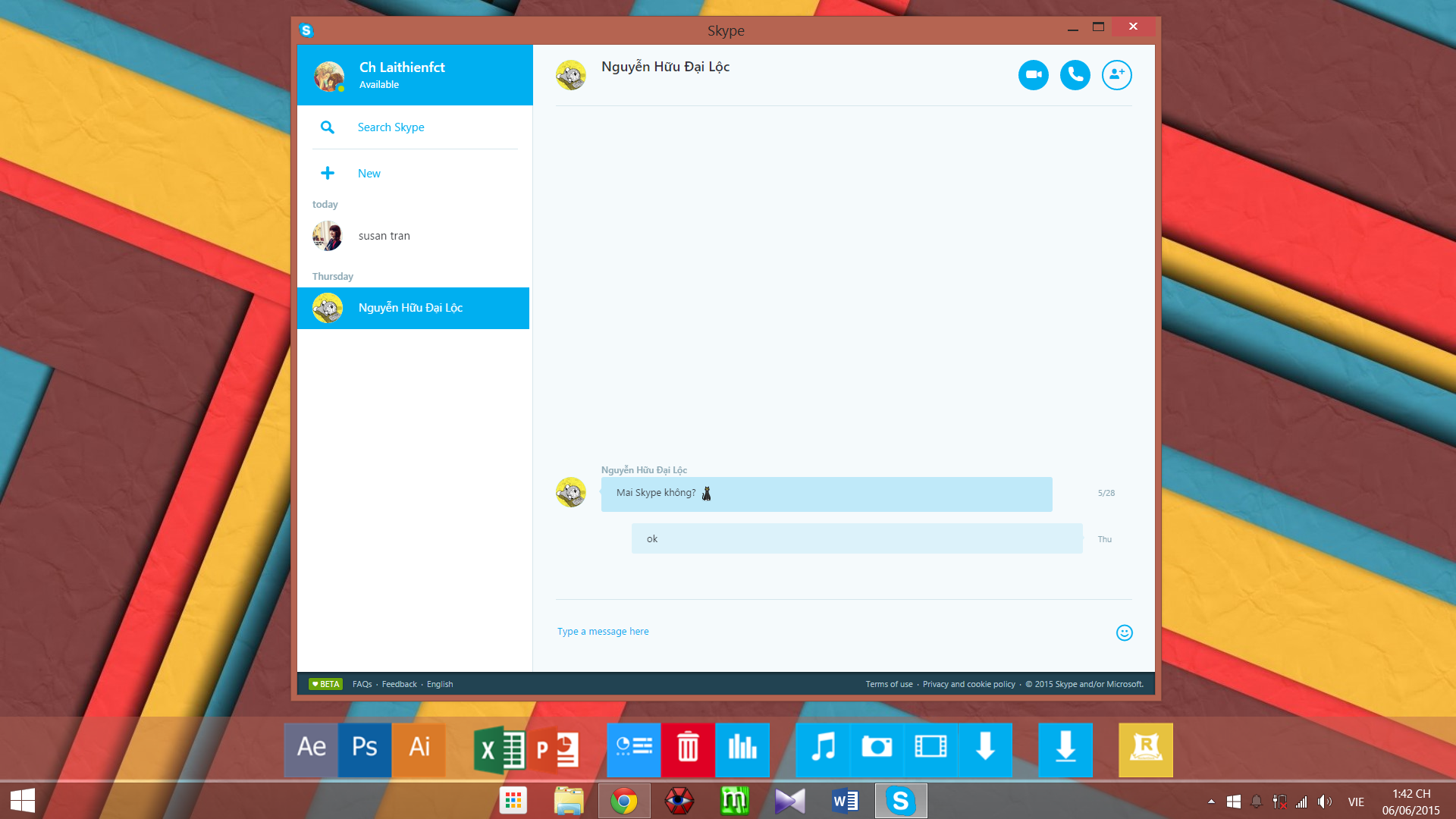Switch to Chrome in the taskbar
Screen dimensions: 1456x819
tap(624, 801)
